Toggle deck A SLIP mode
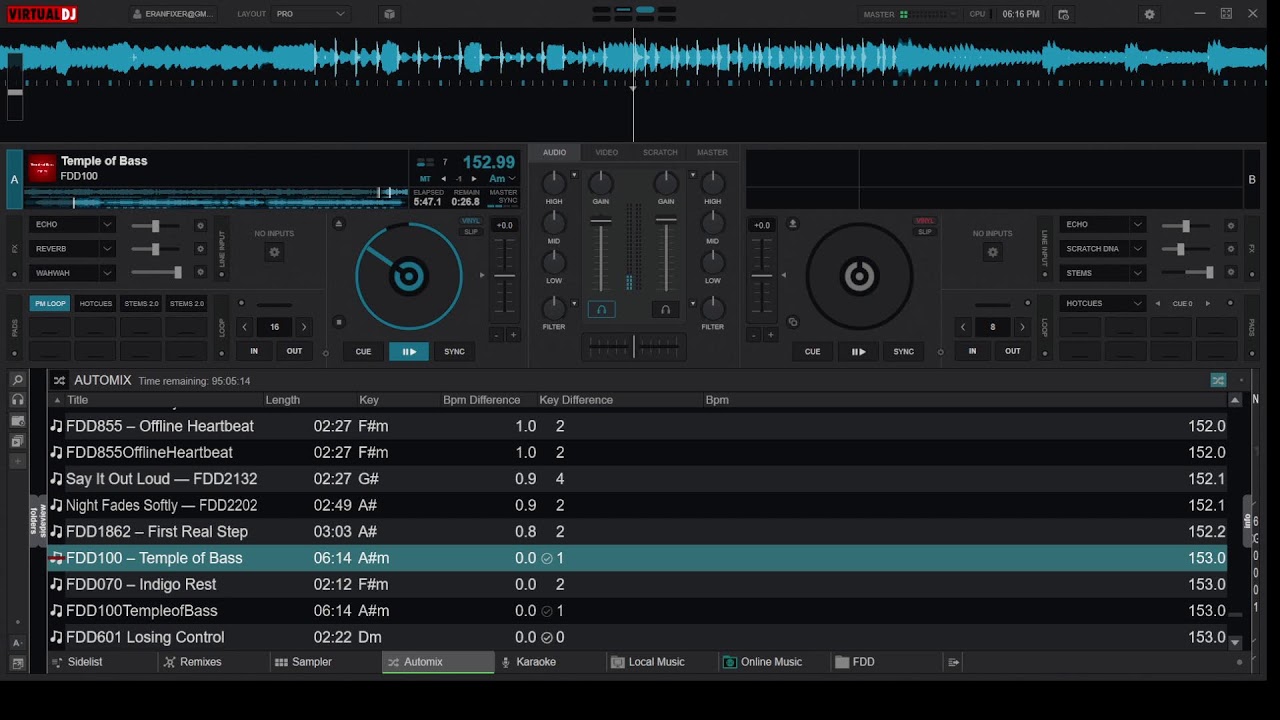This screenshot has width=1280, height=720. tap(471, 232)
